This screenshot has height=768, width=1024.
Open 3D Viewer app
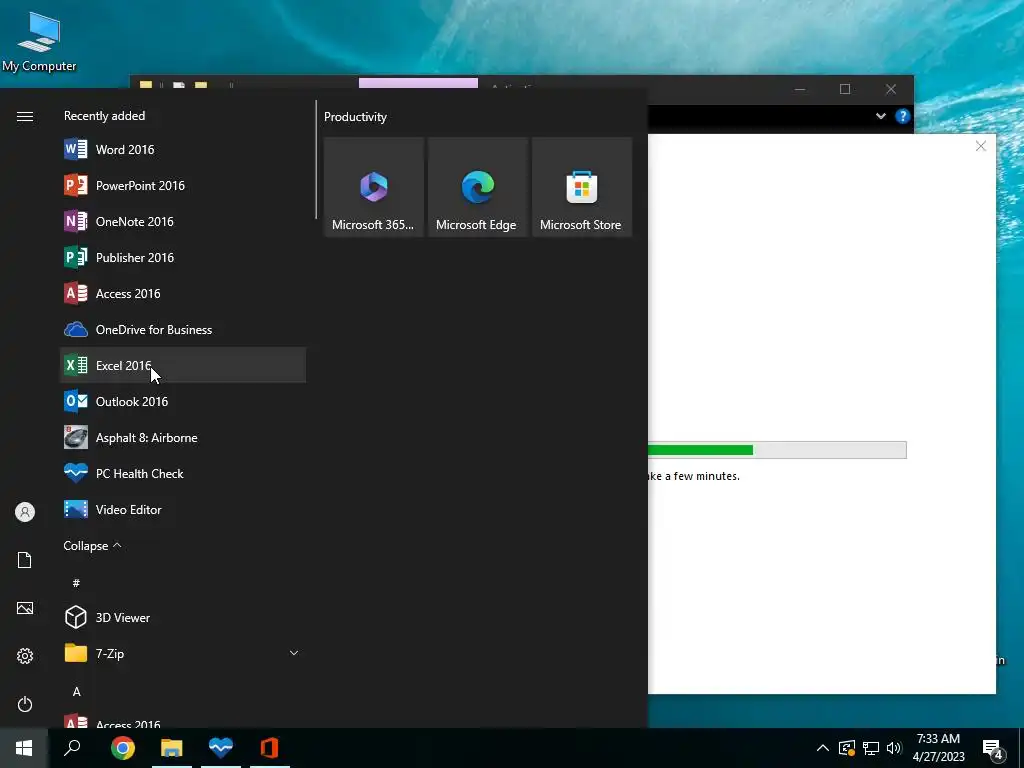point(183,617)
